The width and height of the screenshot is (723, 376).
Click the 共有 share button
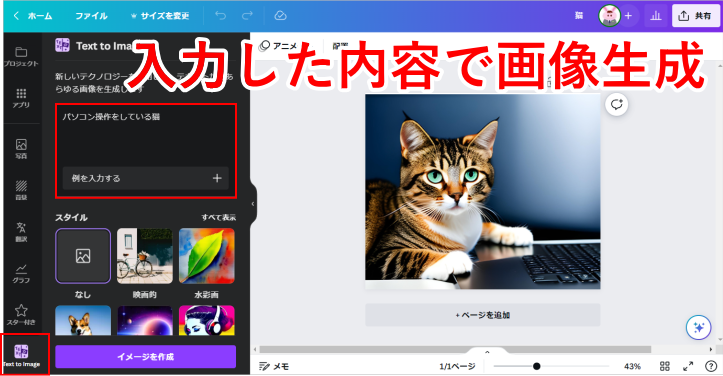[x=695, y=16]
